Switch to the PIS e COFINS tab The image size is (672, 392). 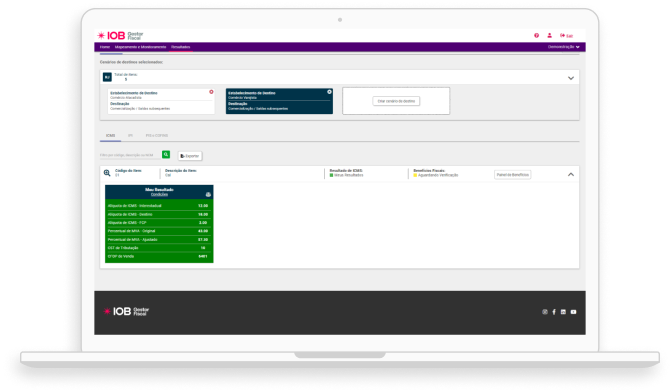pyautogui.click(x=157, y=135)
